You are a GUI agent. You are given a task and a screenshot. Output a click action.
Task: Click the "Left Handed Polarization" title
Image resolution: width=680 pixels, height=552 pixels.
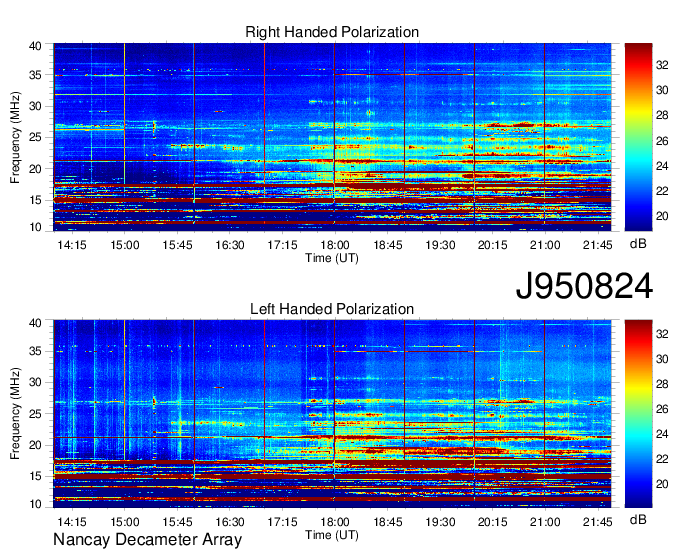332,309
